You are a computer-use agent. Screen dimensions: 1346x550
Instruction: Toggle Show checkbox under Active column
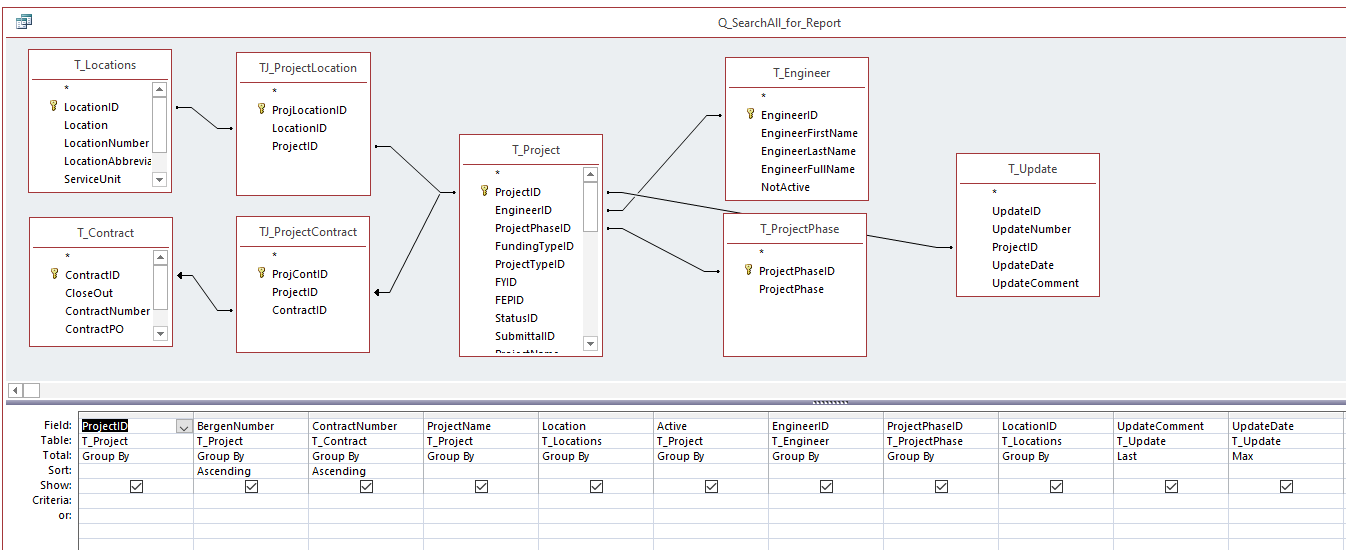[711, 486]
